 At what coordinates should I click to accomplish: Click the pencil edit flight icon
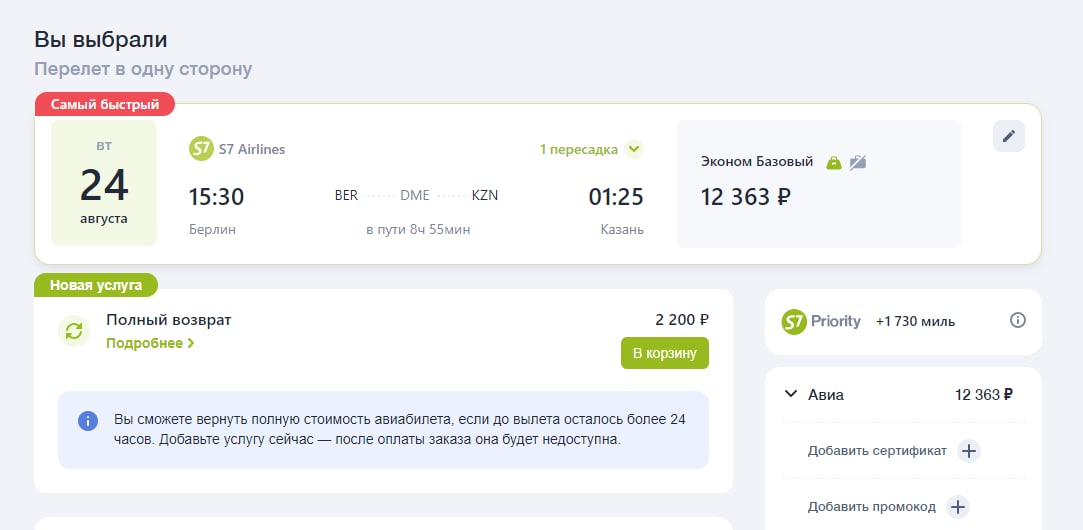(1008, 136)
